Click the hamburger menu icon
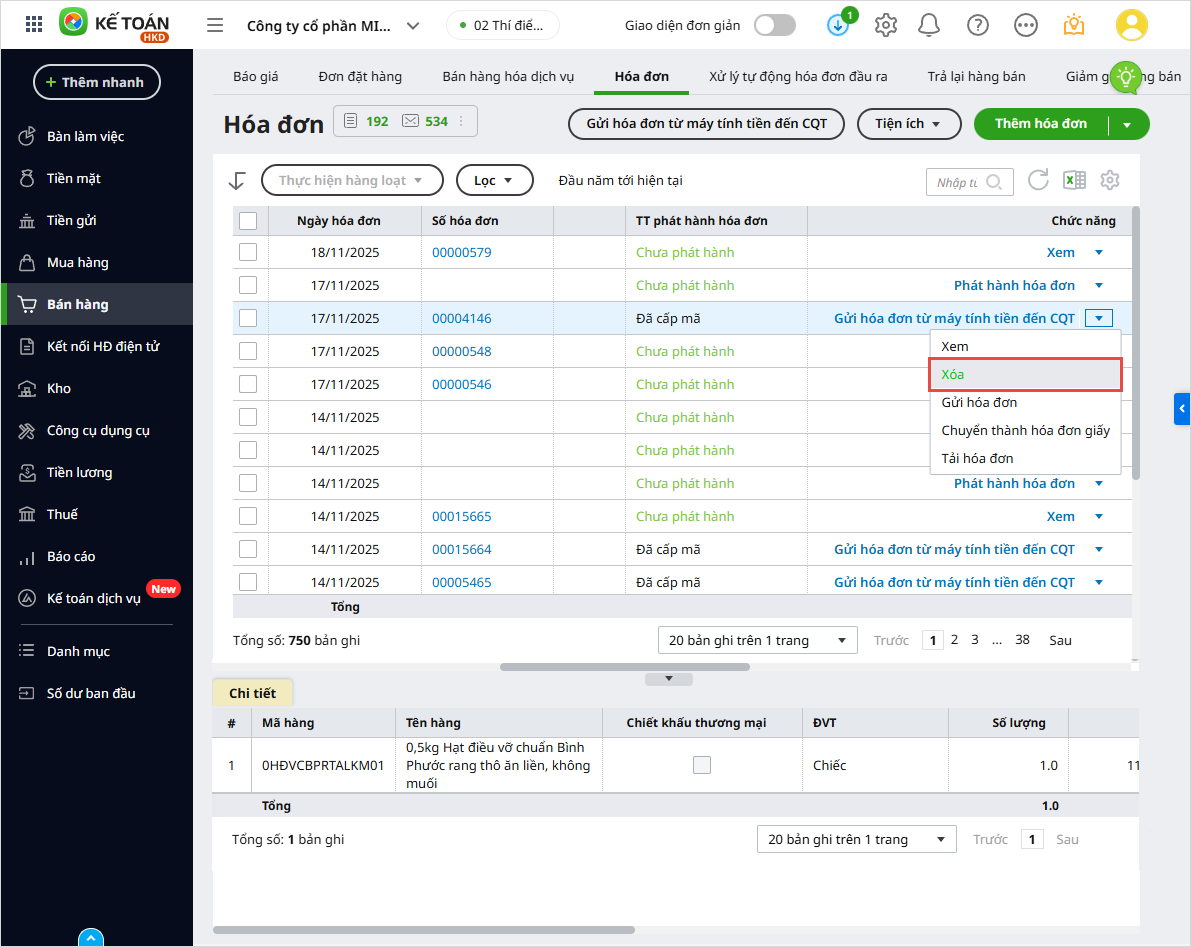 [x=215, y=25]
